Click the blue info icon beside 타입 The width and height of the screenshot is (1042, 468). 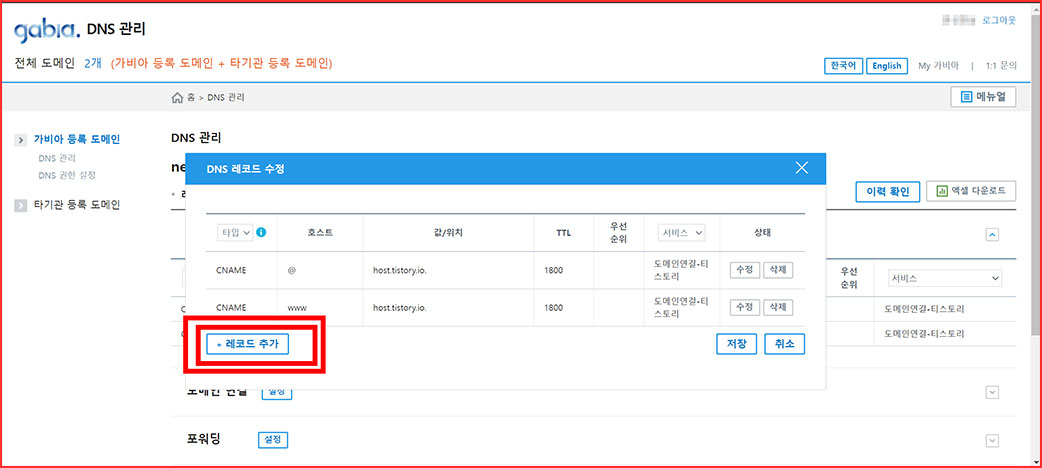pyautogui.click(x=262, y=233)
